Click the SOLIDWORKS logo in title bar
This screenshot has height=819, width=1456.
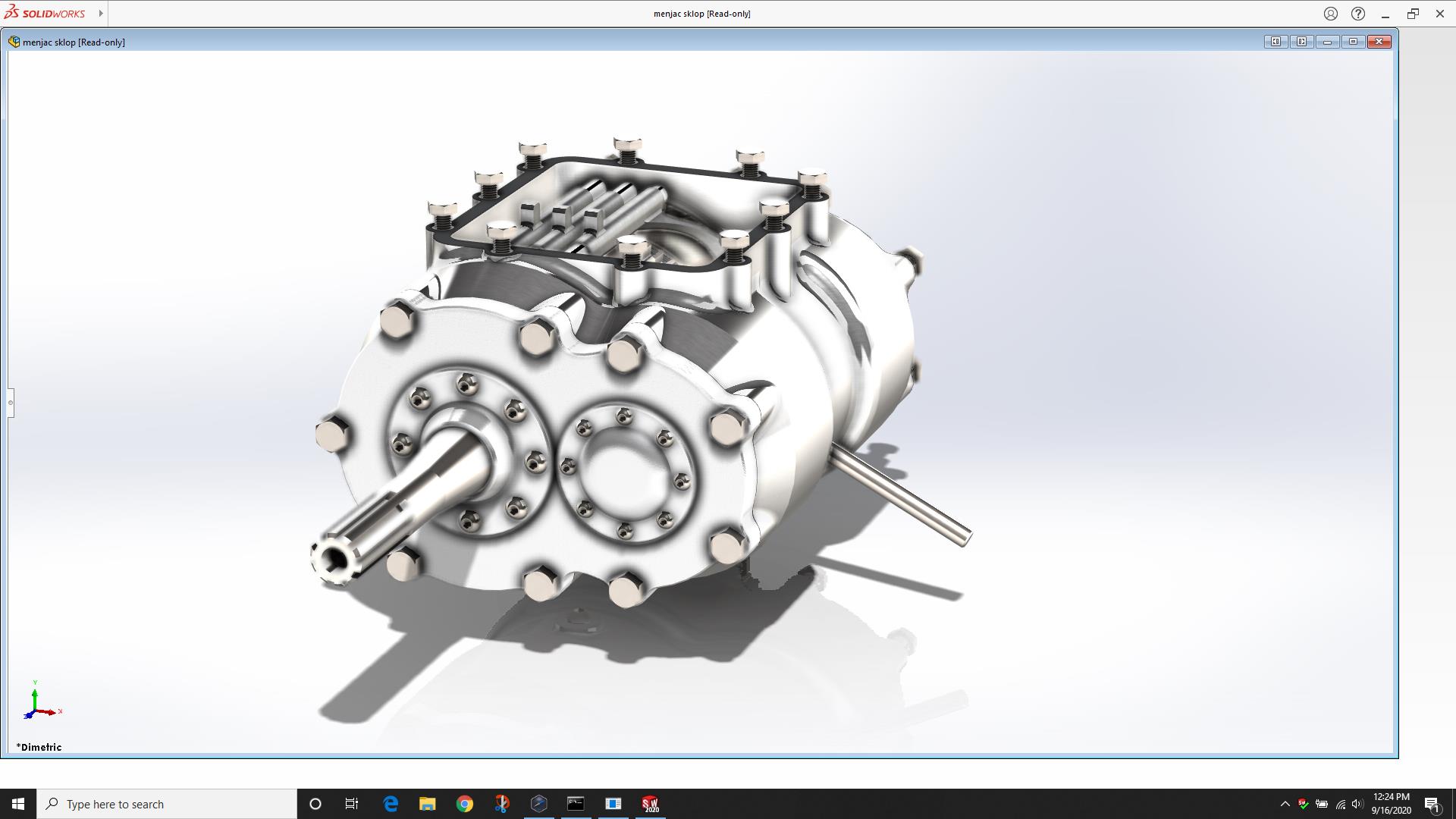click(x=44, y=13)
